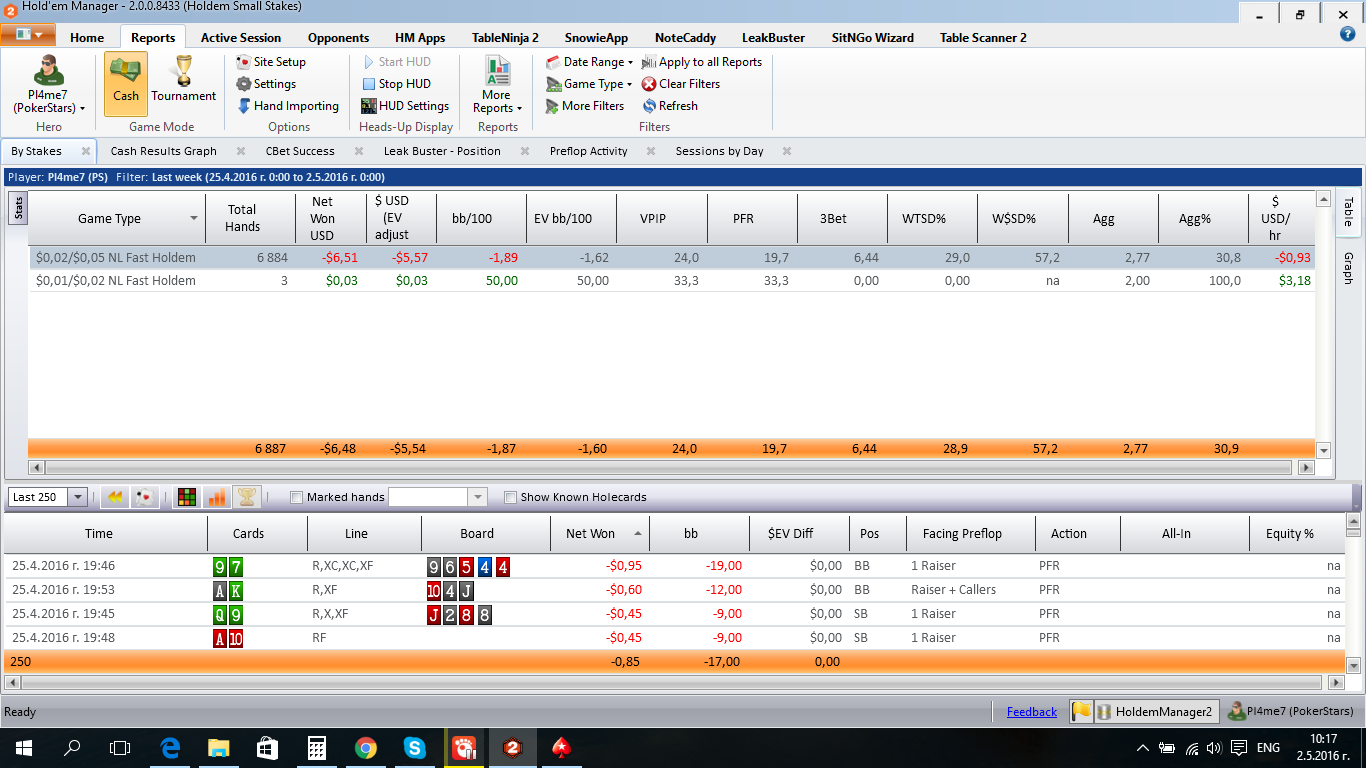
Task: Tick Show Known Holecards checkbox
Action: click(x=510, y=498)
